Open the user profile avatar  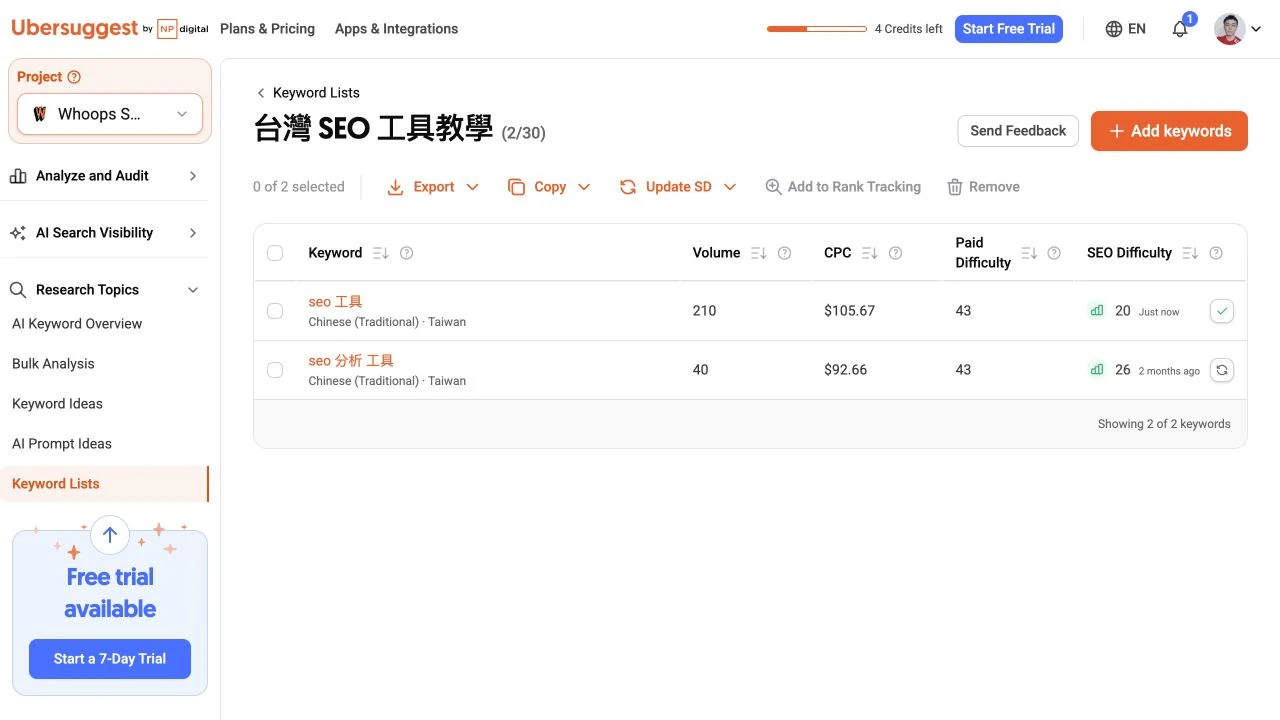coord(1229,29)
